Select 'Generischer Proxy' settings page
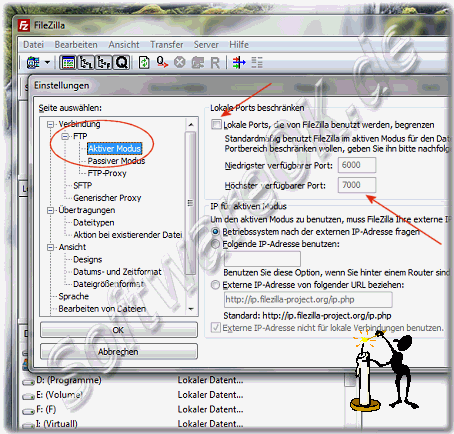Viewport: 454px width, 434px height. tap(107, 198)
